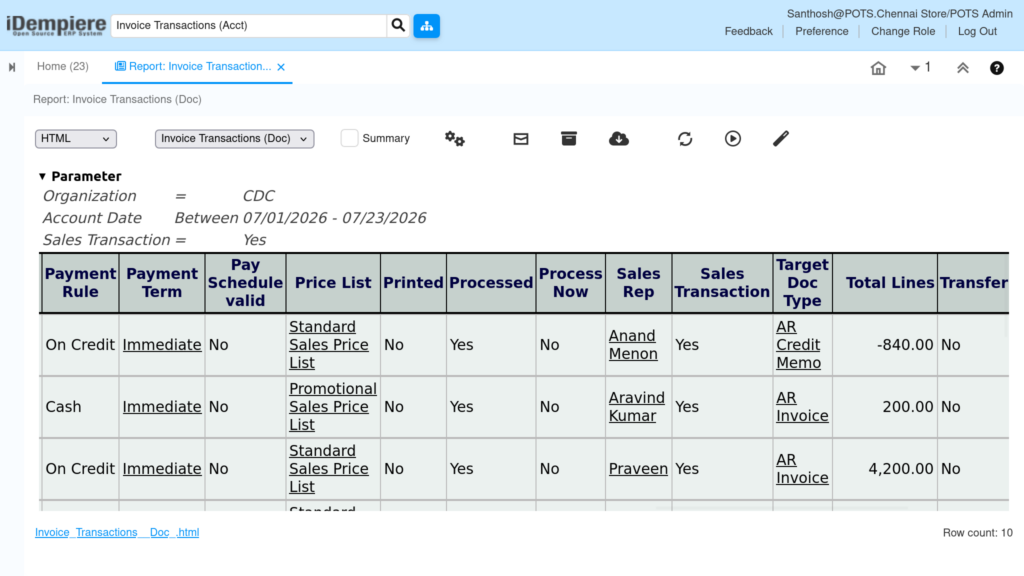Close the Report: Invoice Transaction tab
The image size is (1024, 576).
[x=281, y=67]
